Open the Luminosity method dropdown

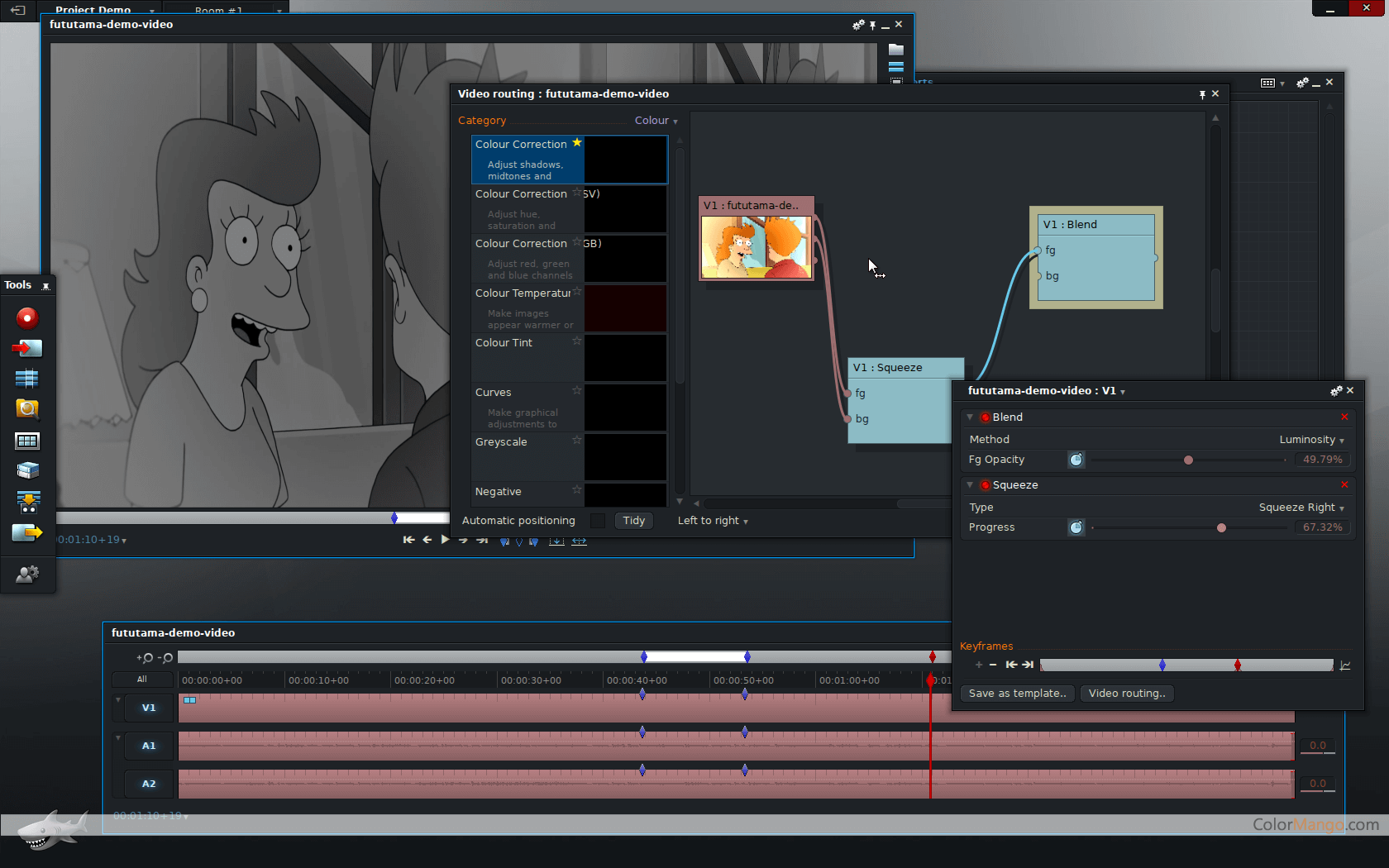click(x=1311, y=440)
